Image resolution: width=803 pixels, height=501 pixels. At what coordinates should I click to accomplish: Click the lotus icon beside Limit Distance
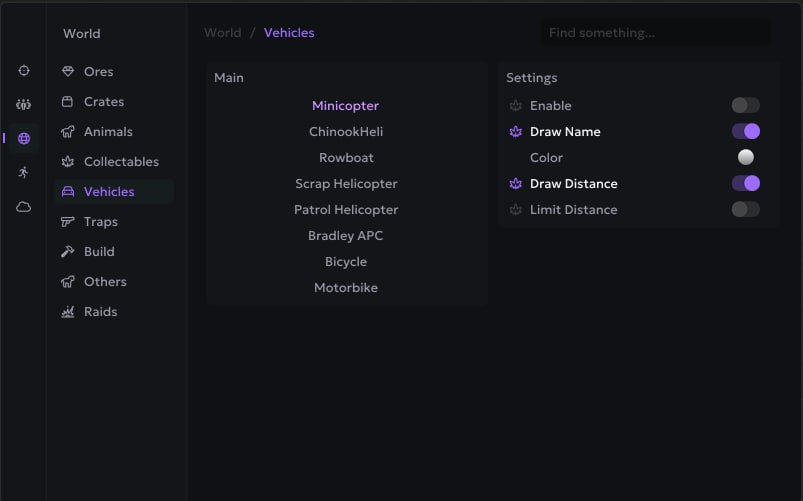pyautogui.click(x=516, y=210)
